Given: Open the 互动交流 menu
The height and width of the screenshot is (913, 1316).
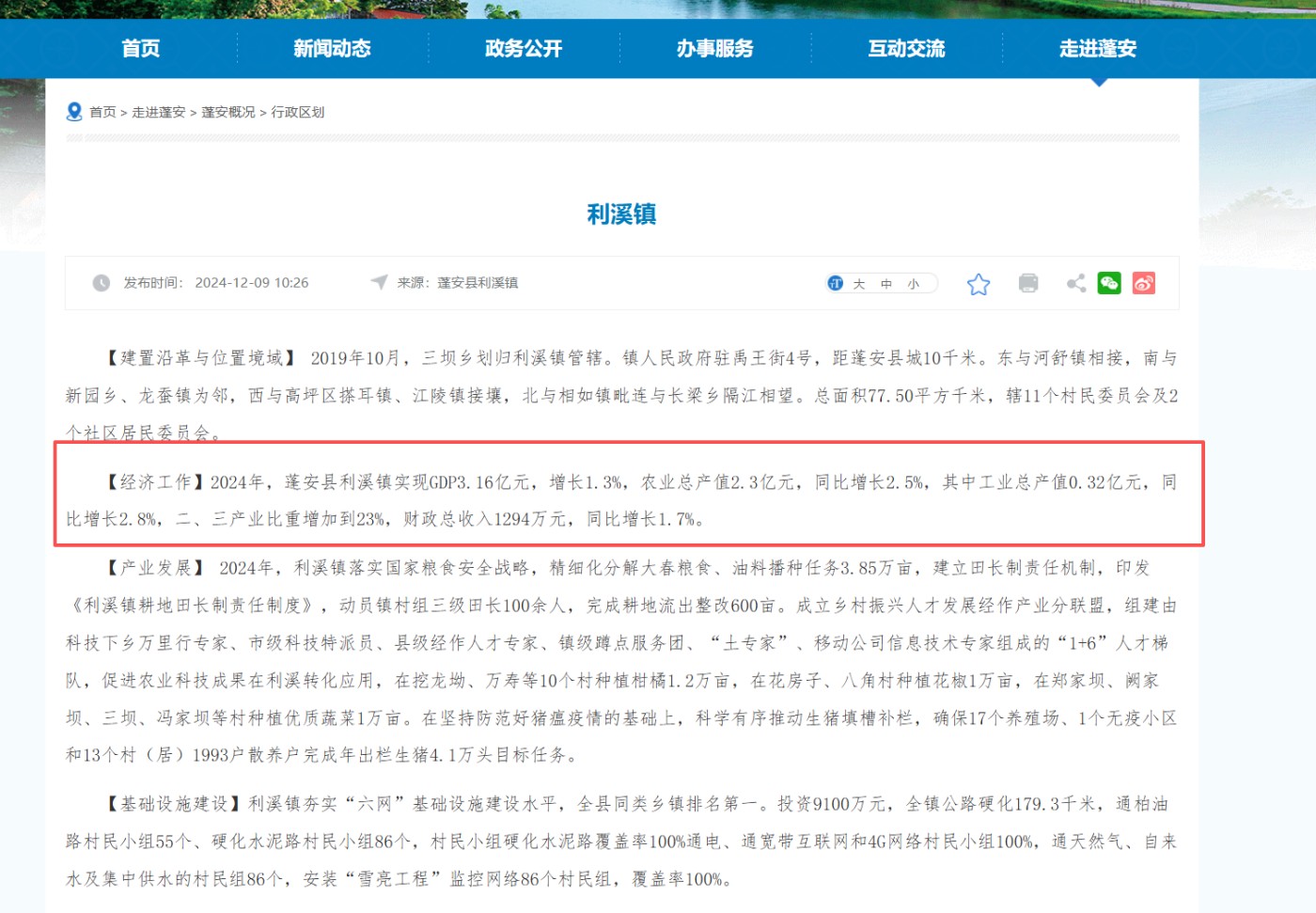Looking at the screenshot, I should (906, 49).
